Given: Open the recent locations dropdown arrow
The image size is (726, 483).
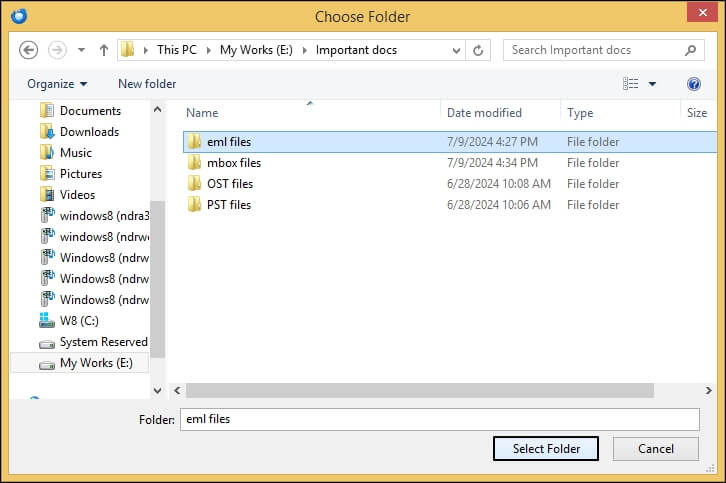Looking at the screenshot, I should [81, 50].
